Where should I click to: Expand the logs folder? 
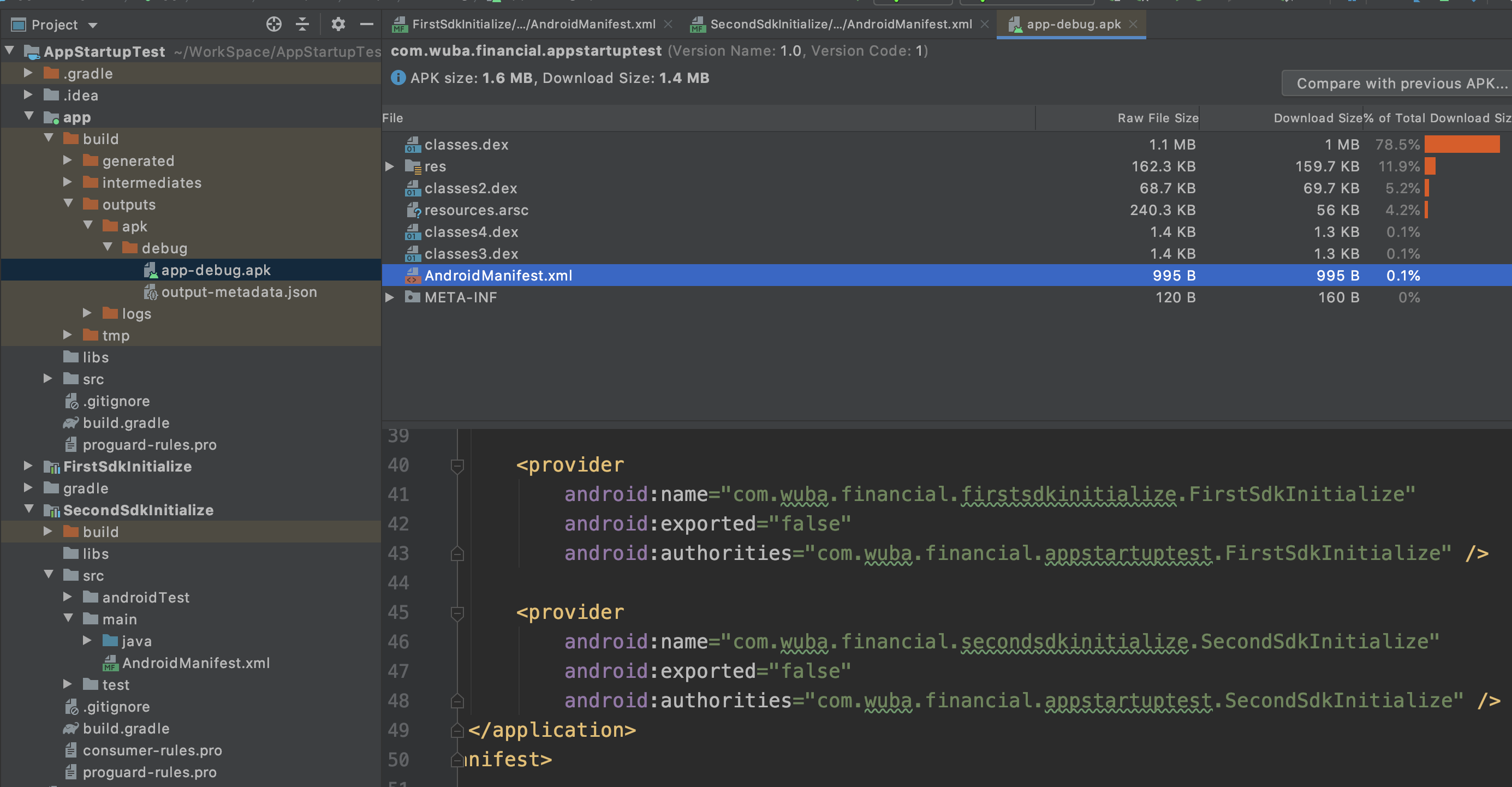[87, 313]
